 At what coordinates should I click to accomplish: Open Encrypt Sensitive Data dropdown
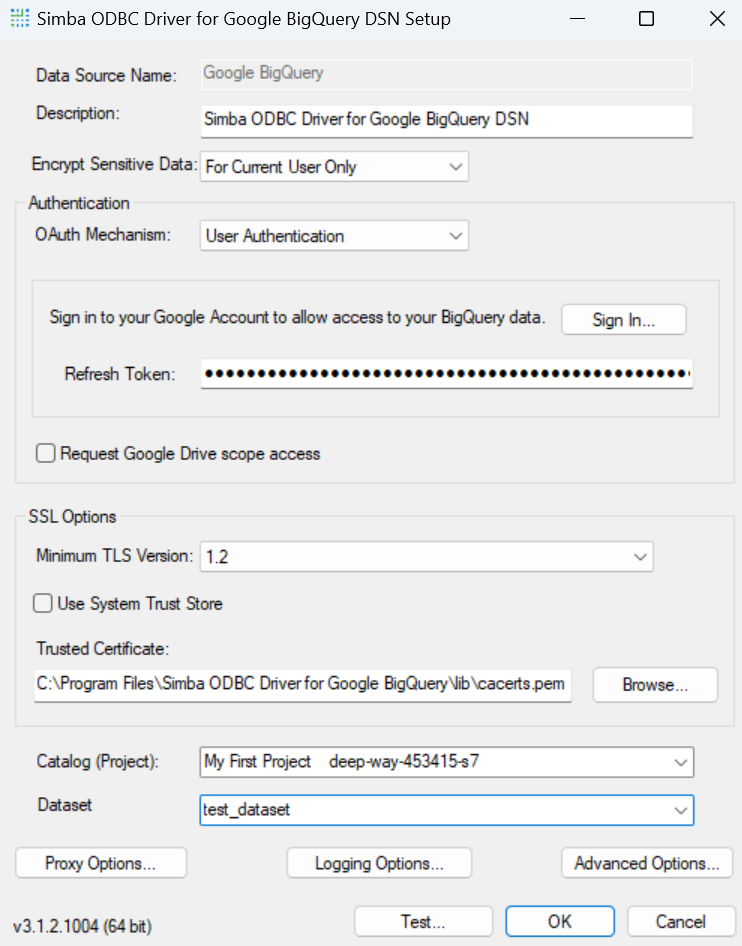coord(334,167)
